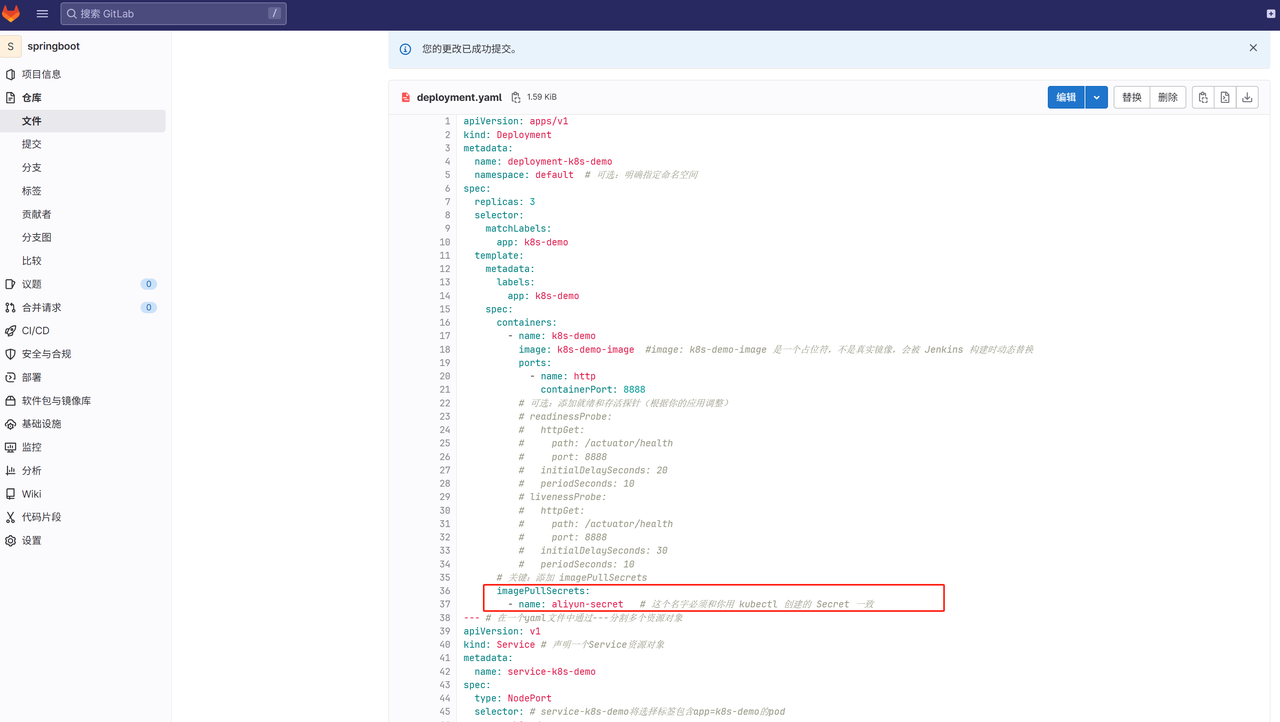Open CI/CD section in sidebar
This screenshot has width=1280, height=722.
[35, 331]
